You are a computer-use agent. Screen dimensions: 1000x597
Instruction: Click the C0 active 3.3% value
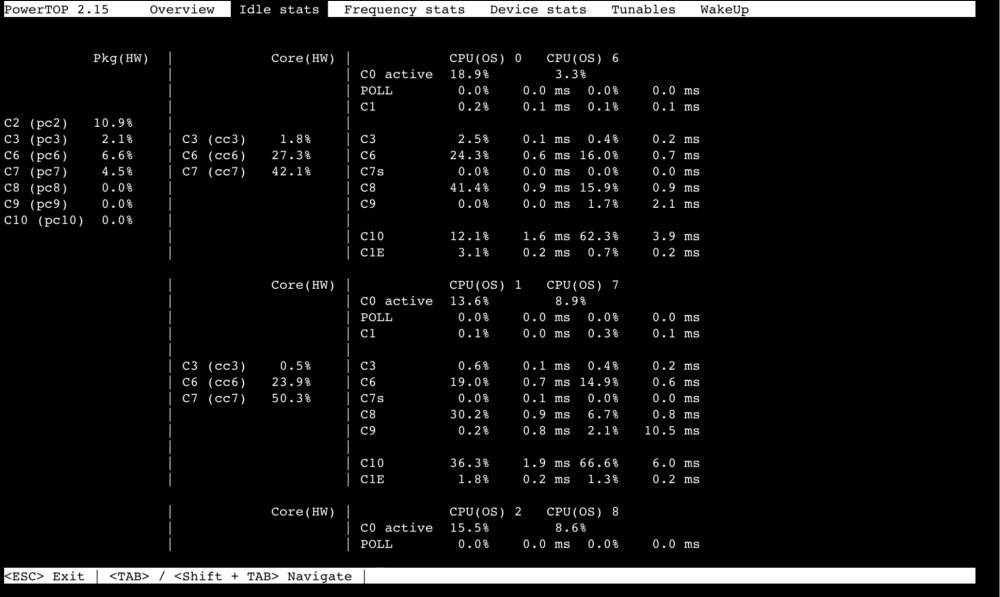tap(570, 74)
